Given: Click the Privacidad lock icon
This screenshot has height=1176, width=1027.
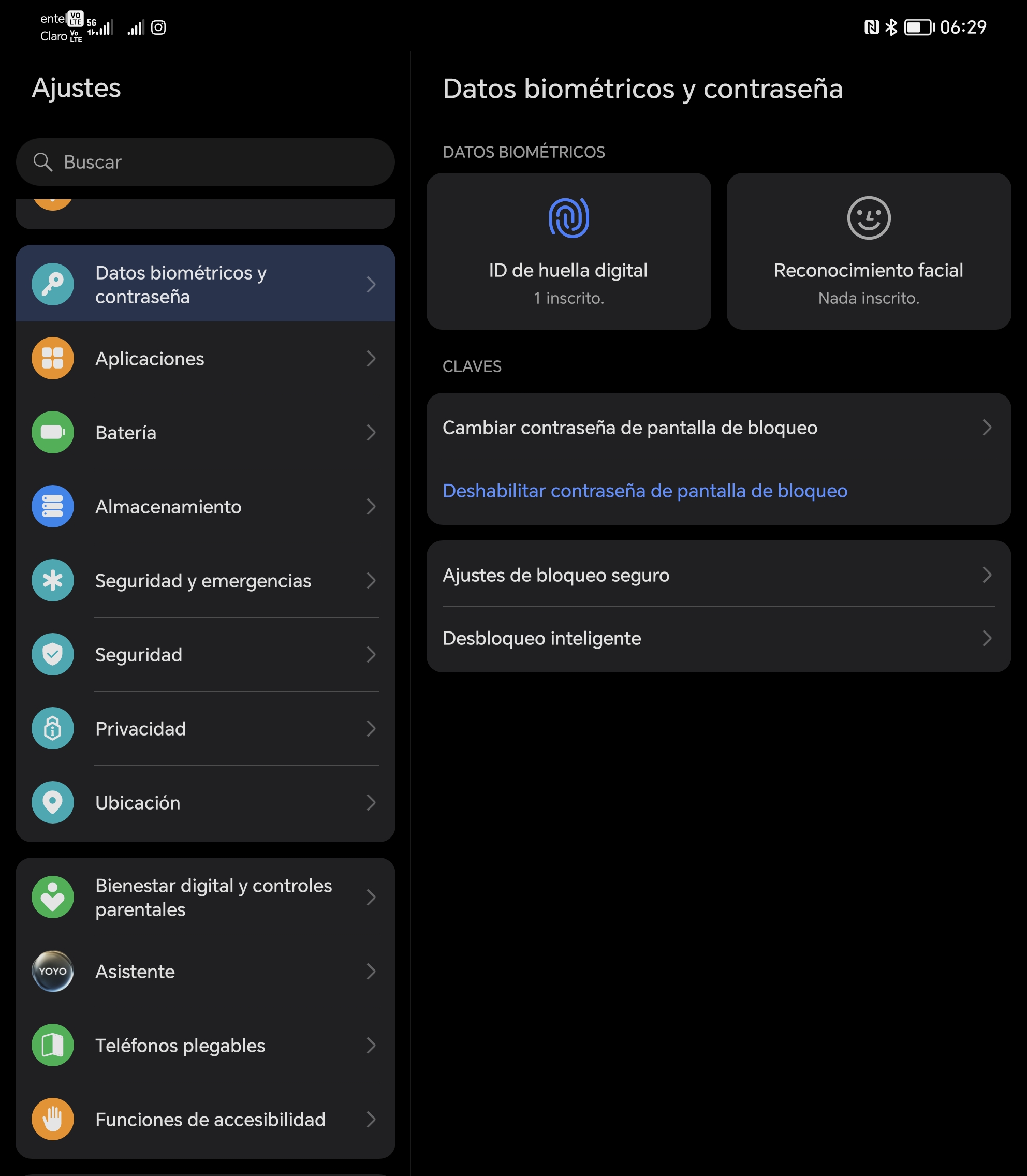Looking at the screenshot, I should [x=53, y=728].
